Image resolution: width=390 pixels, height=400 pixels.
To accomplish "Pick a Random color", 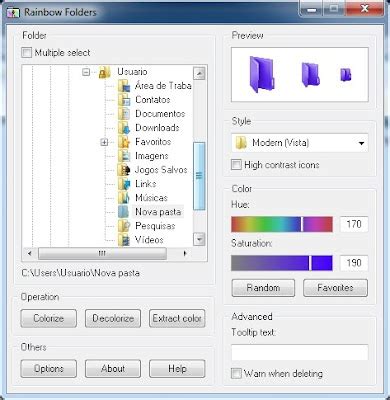I will click(x=263, y=288).
